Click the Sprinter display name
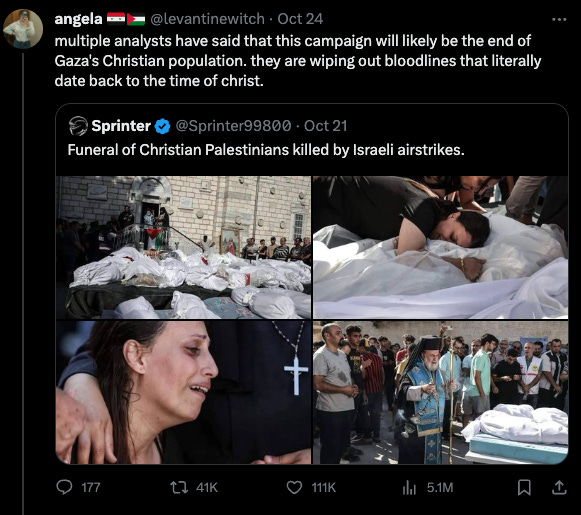This screenshot has width=581, height=515. tap(121, 126)
